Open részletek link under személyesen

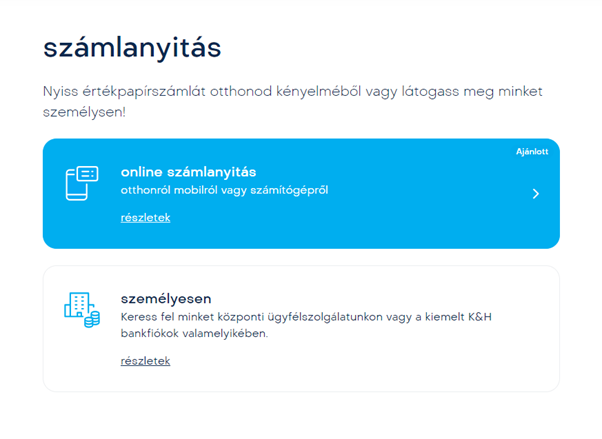point(145,361)
